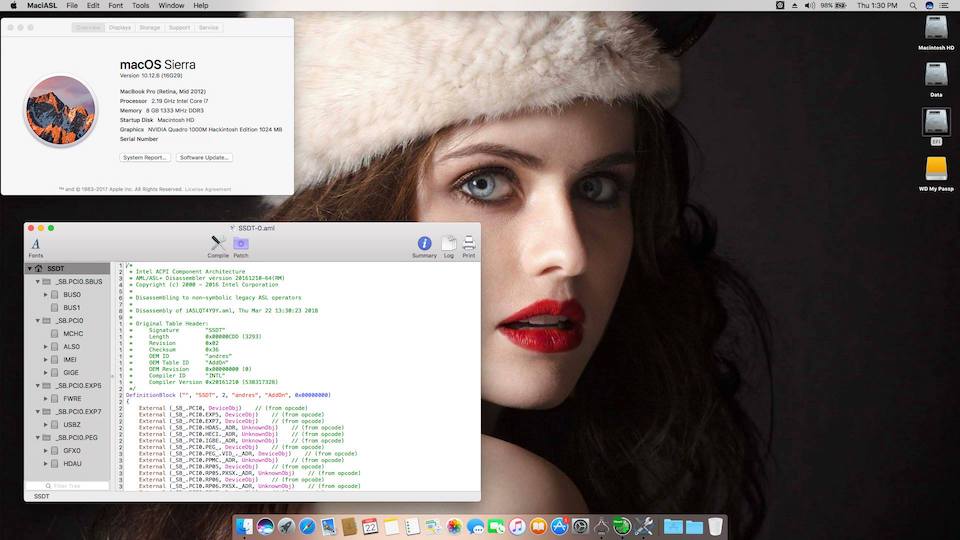
Task: Switch to the Displays tab
Action: 120,28
